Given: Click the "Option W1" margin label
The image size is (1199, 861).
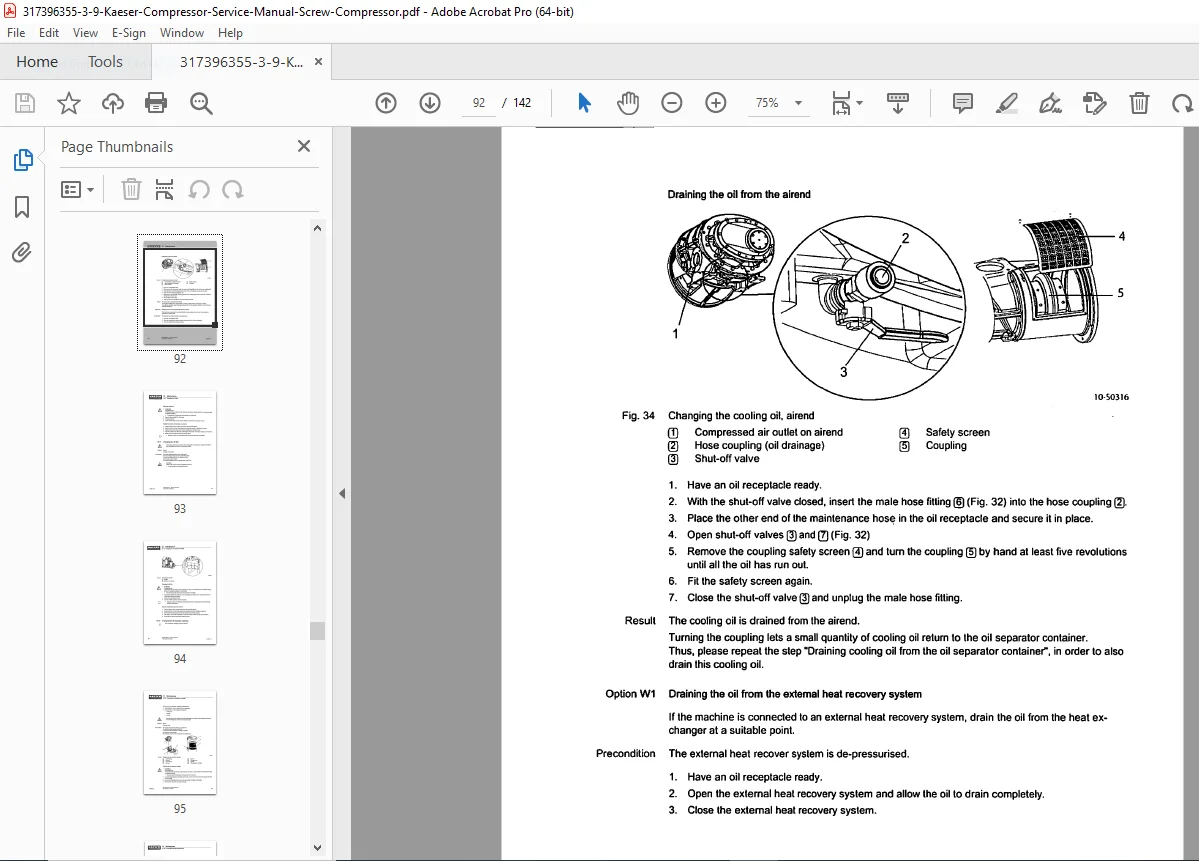Looking at the screenshot, I should coord(630,694).
